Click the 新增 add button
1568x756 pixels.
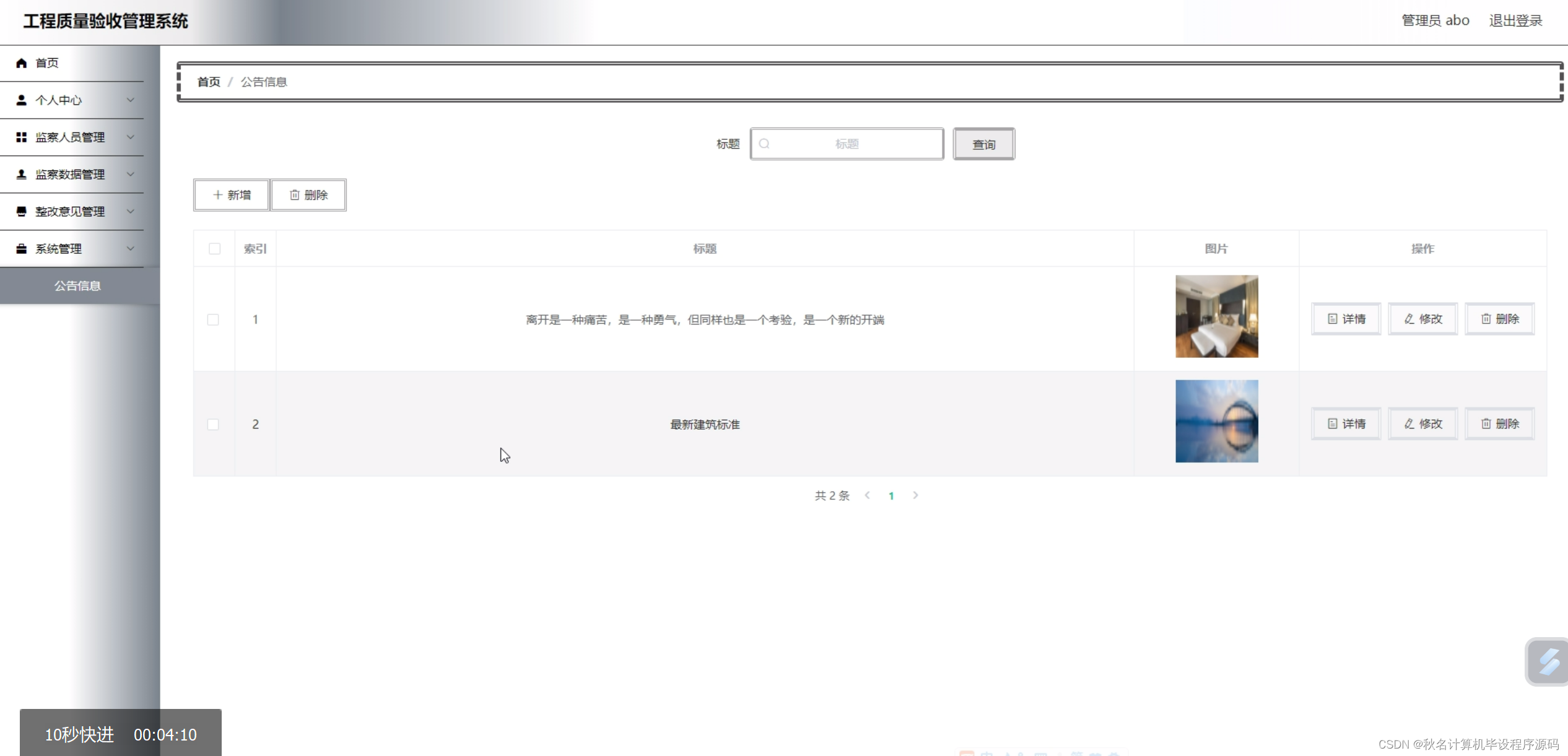coord(232,195)
